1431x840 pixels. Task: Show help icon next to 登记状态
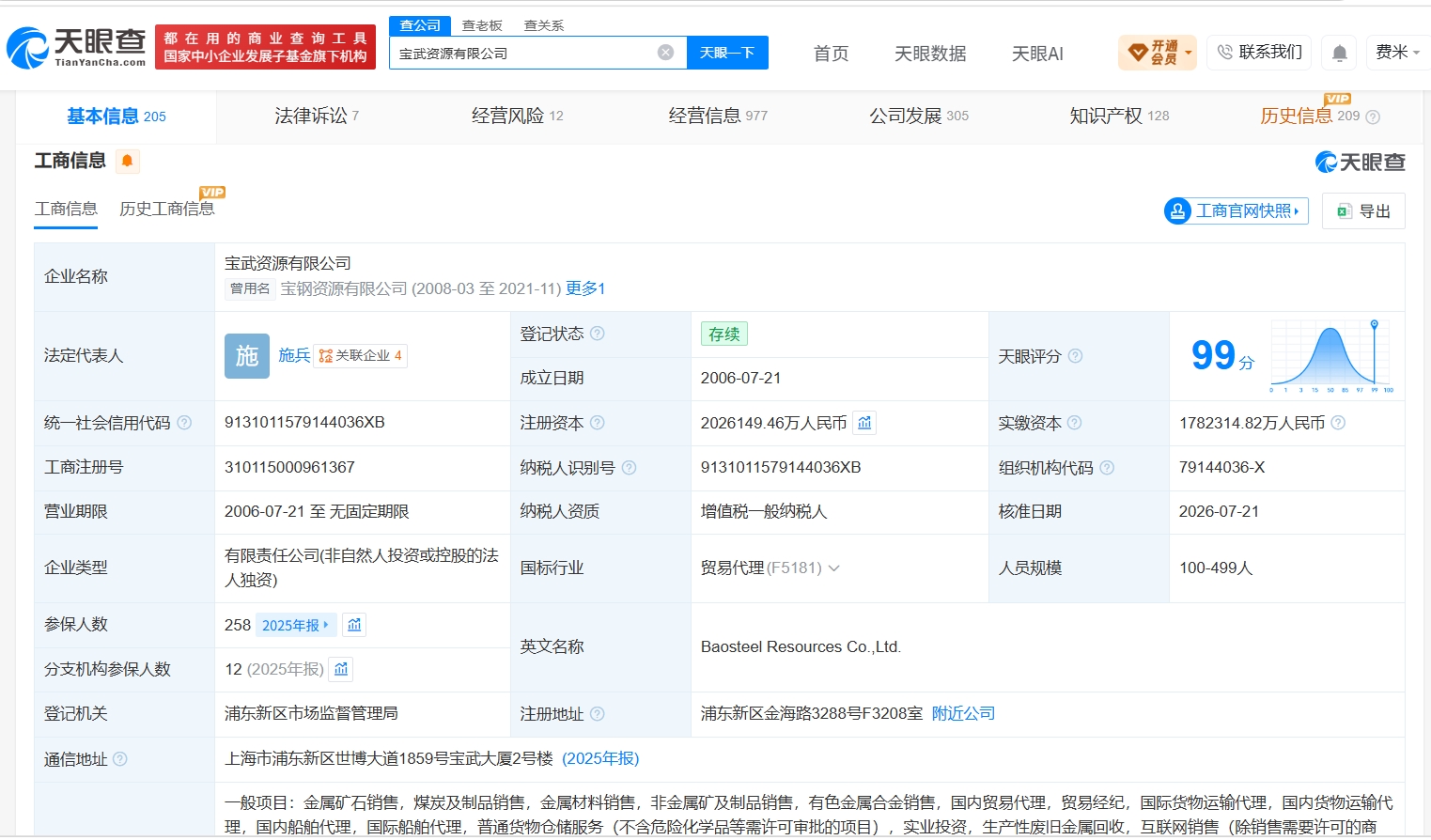pyautogui.click(x=597, y=334)
